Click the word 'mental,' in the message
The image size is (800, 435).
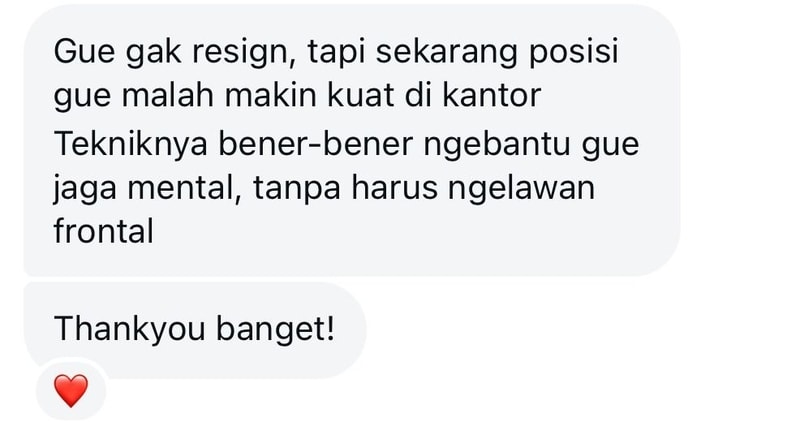tap(184, 188)
